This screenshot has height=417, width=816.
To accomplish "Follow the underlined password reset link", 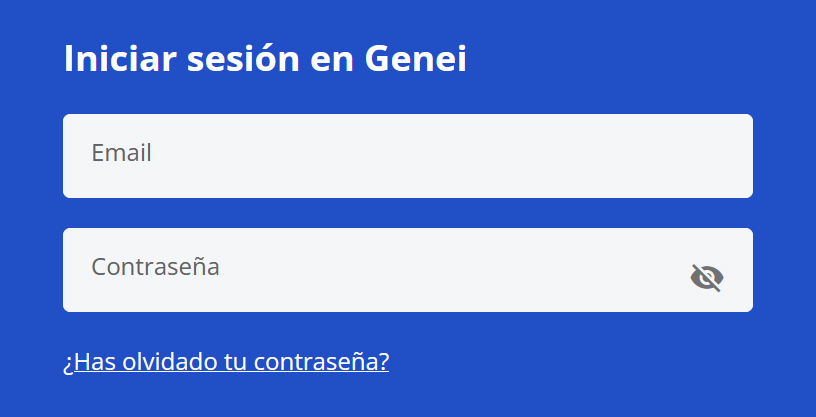I will (226, 361).
